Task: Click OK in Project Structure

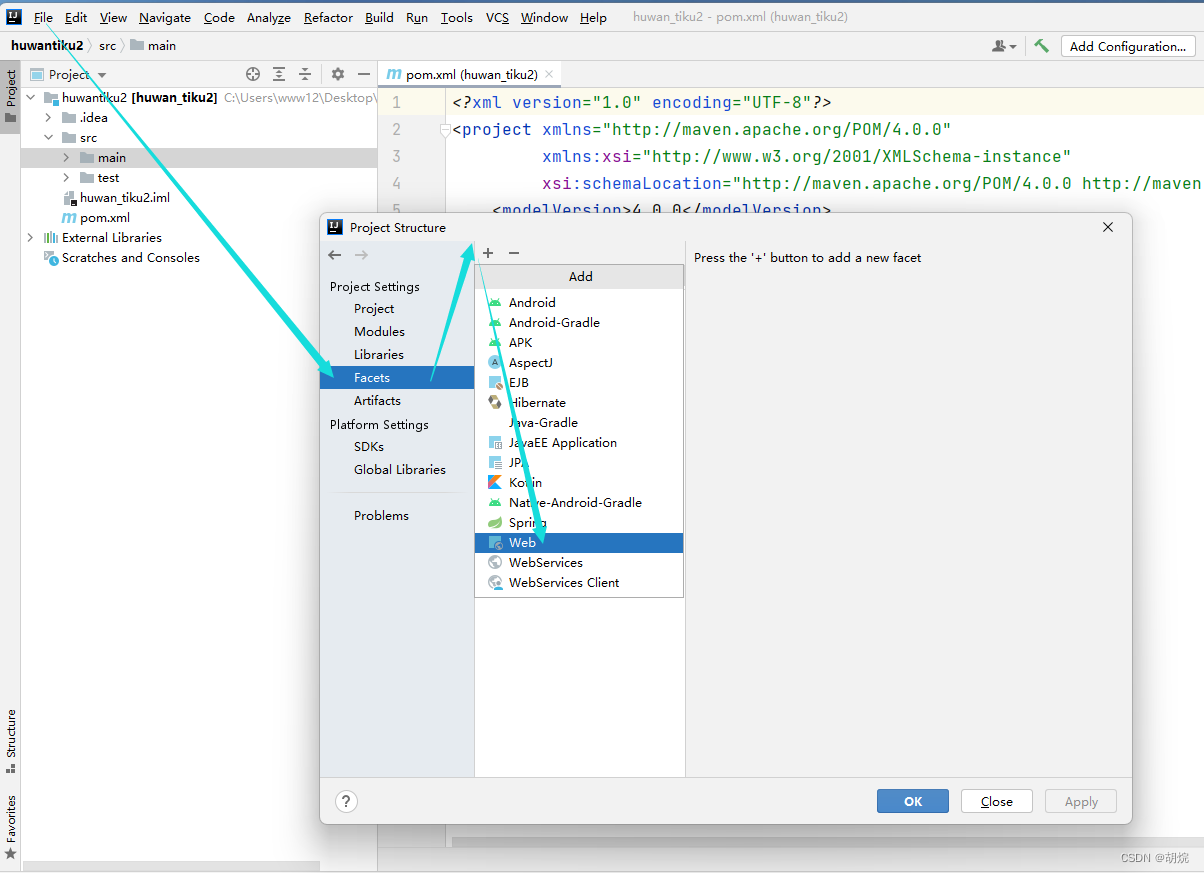Action: (x=913, y=801)
